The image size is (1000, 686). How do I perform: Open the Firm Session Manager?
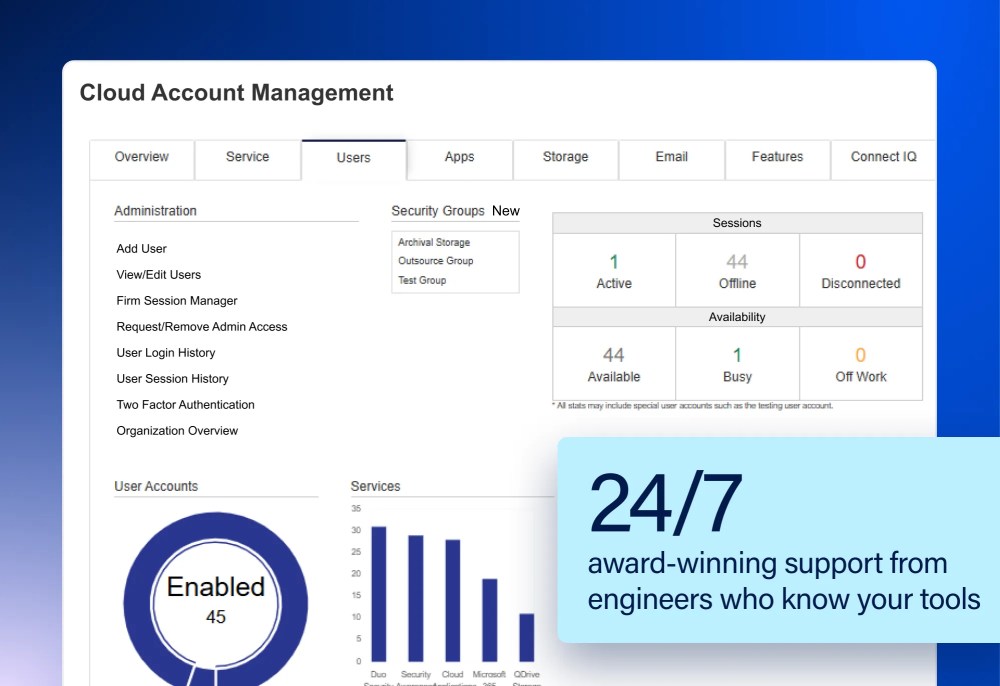[x=176, y=300]
